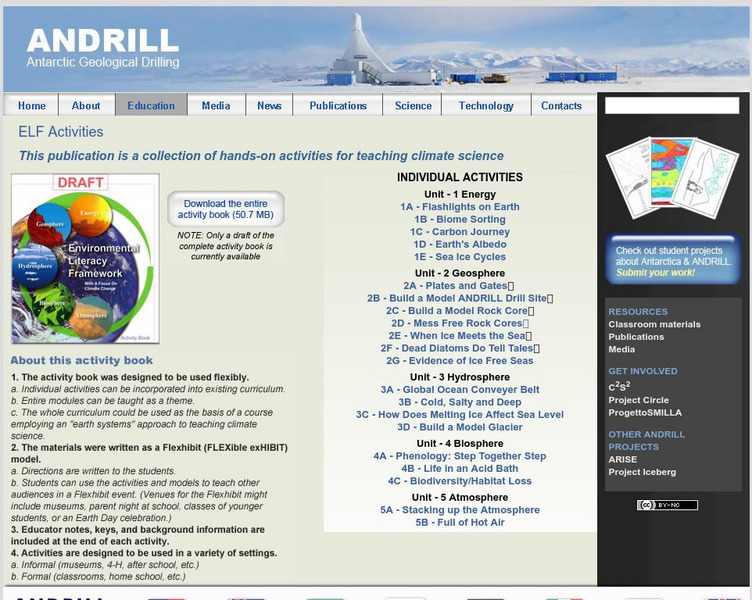
Task: Open 2G - Evidence of Ice Free Seas
Action: 460,360
